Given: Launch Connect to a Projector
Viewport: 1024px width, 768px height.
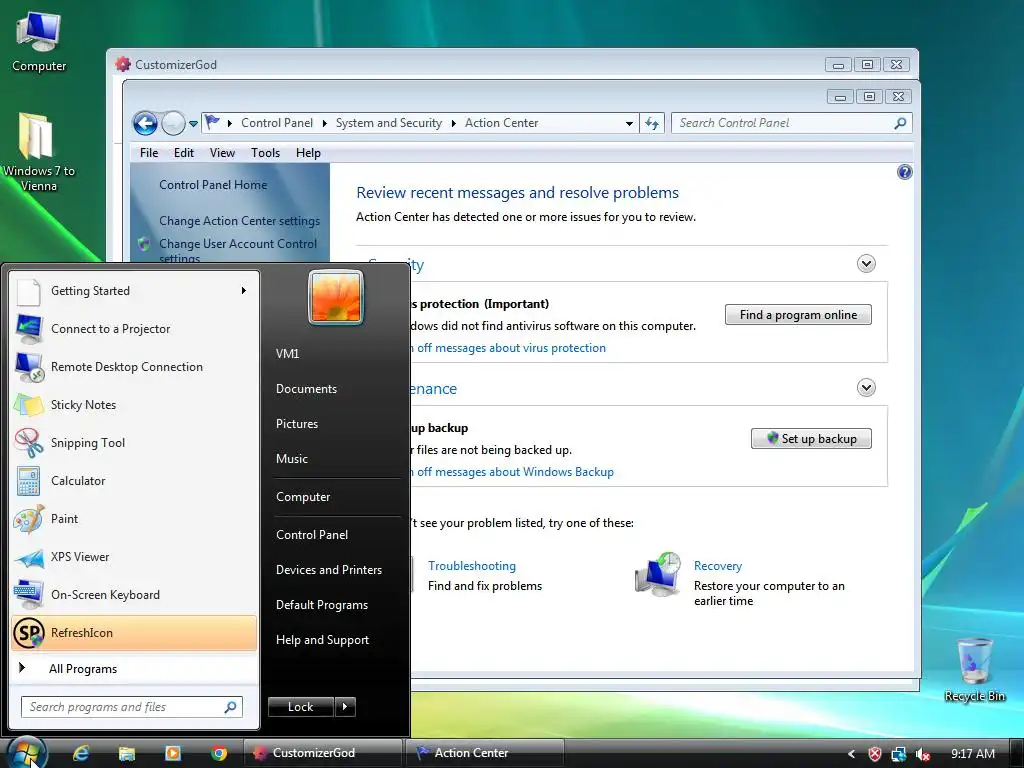Looking at the screenshot, I should (x=134, y=328).
